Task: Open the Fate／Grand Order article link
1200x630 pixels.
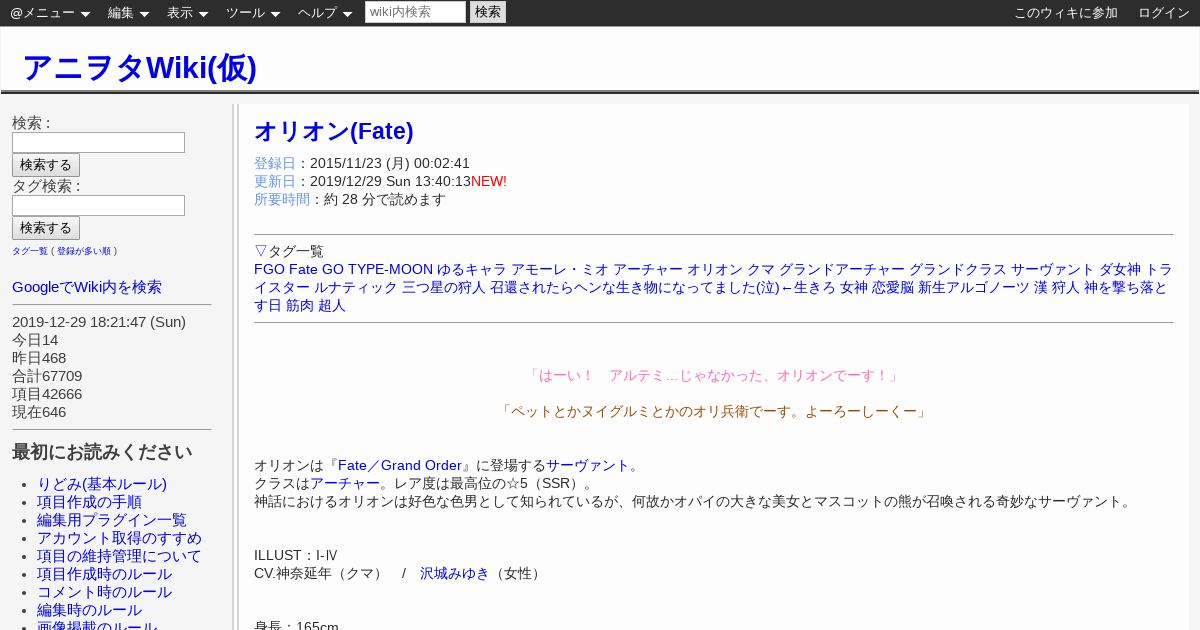Action: 399,465
